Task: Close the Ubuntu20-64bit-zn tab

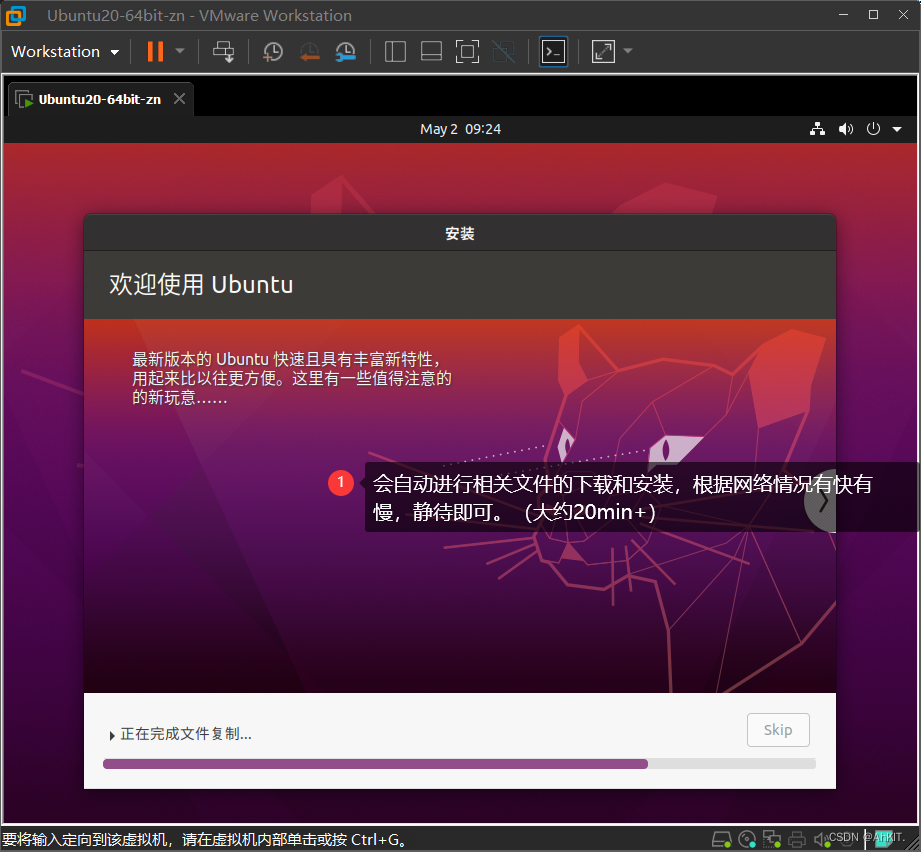Action: 180,99
